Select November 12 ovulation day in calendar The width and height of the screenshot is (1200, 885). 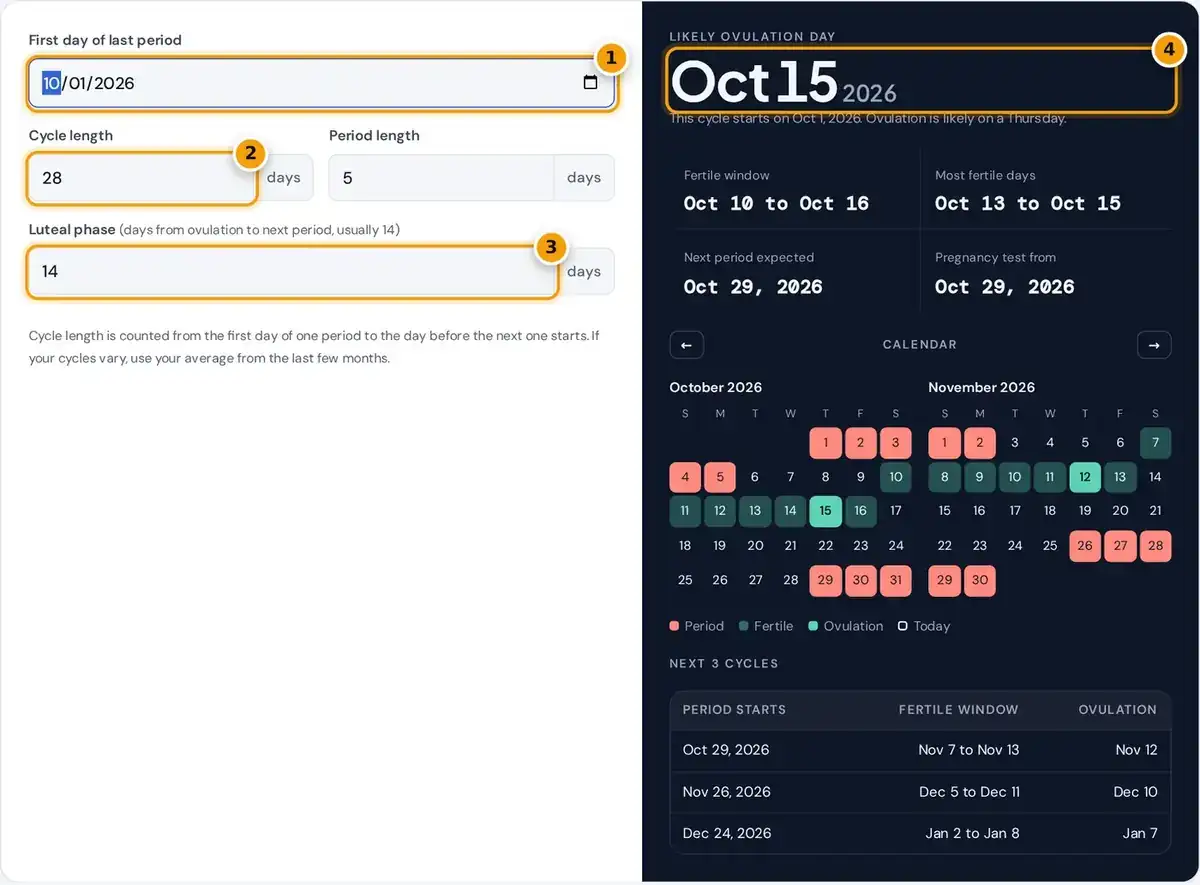pyautogui.click(x=1085, y=477)
